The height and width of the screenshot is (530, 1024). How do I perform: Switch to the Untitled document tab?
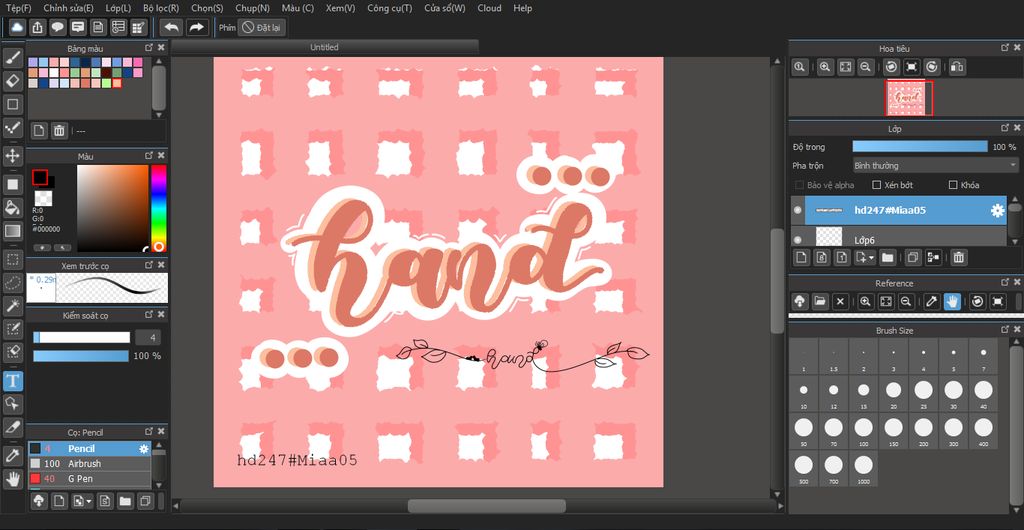click(x=325, y=47)
